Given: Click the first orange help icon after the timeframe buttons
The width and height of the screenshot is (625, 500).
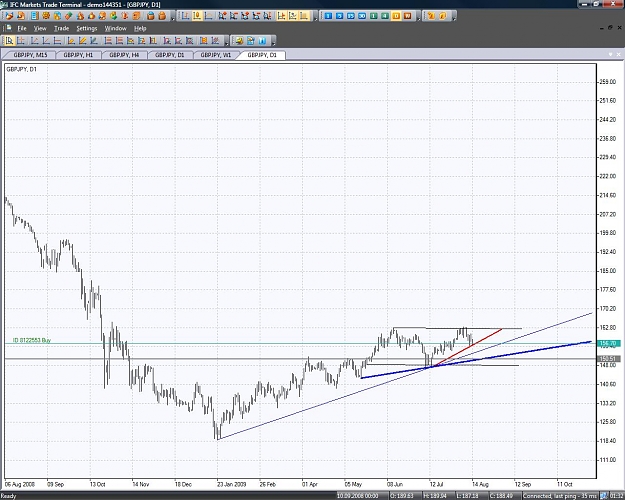Looking at the screenshot, I should pyautogui.click(x=431, y=16).
